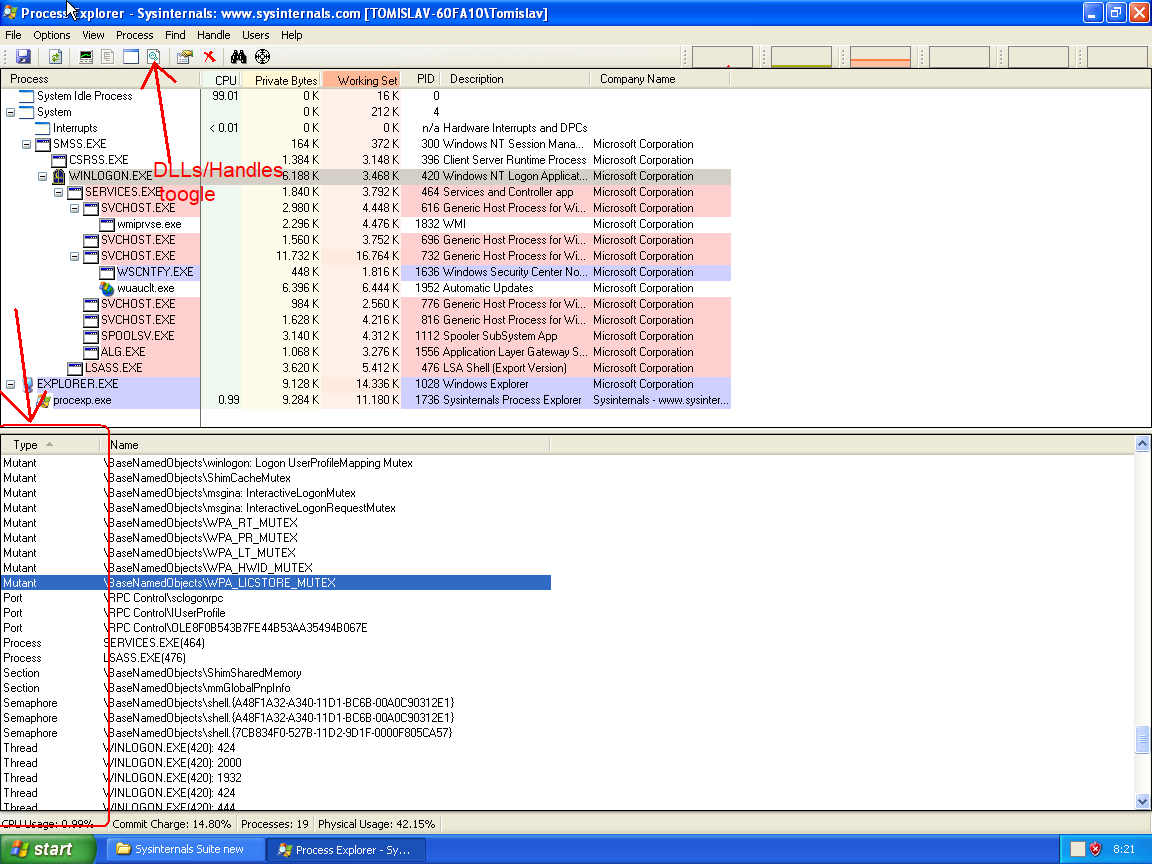1152x864 pixels.
Task: Select the ALG.EXE process row
Action: (x=365, y=352)
